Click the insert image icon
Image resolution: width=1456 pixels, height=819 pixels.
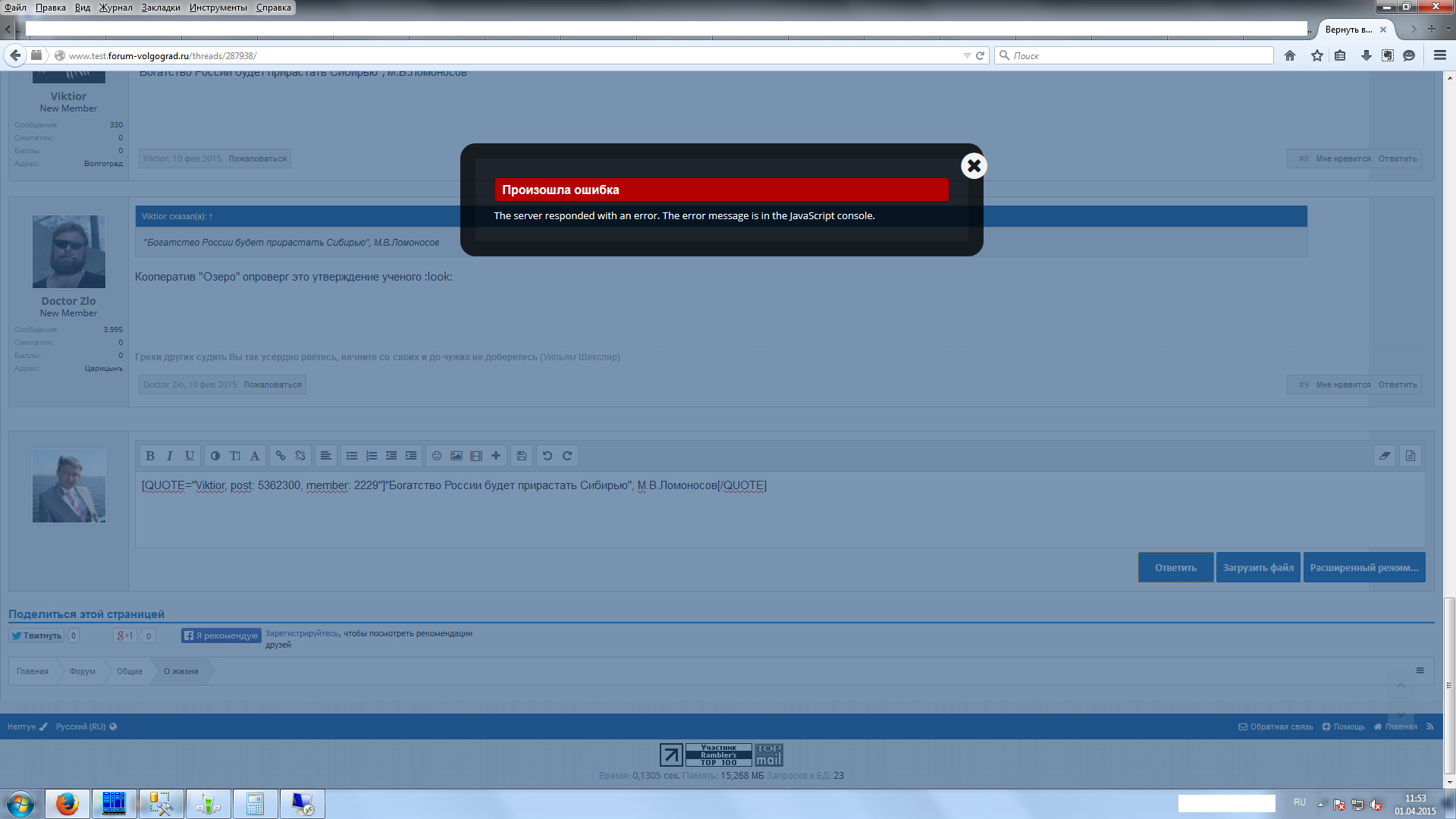[x=457, y=456]
